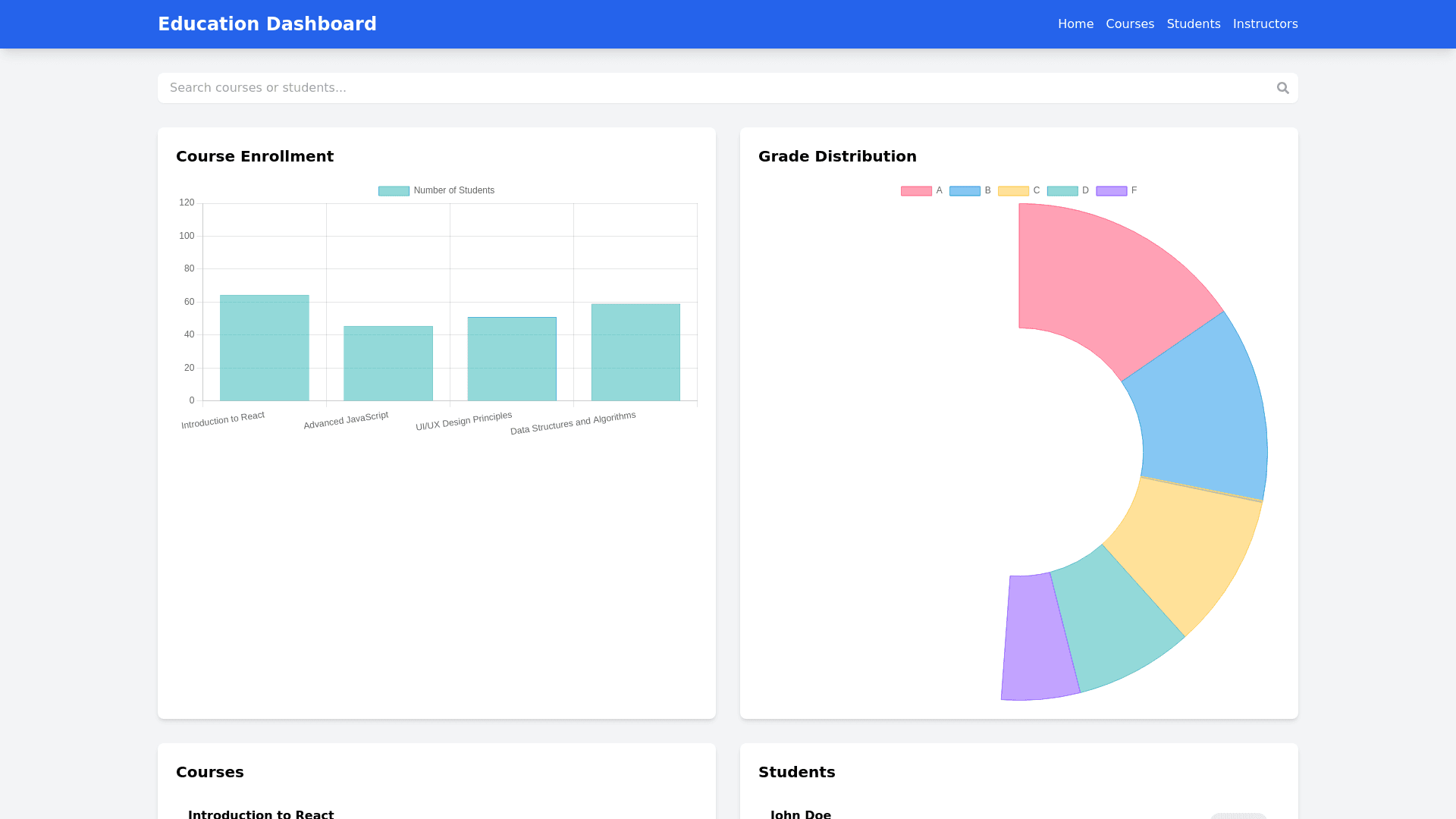Click the UI/UX Design Principles bar
The width and height of the screenshot is (1456, 819).
click(512, 359)
